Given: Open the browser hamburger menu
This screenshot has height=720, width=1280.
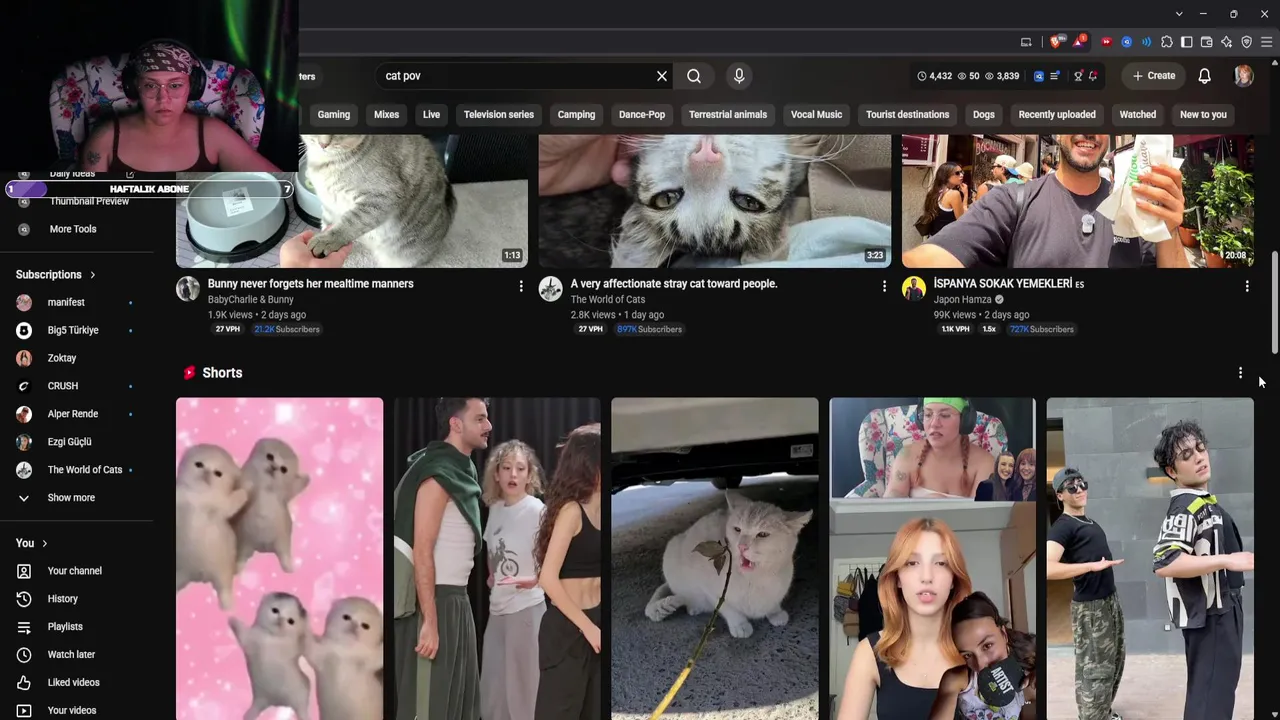Looking at the screenshot, I should click(1267, 42).
